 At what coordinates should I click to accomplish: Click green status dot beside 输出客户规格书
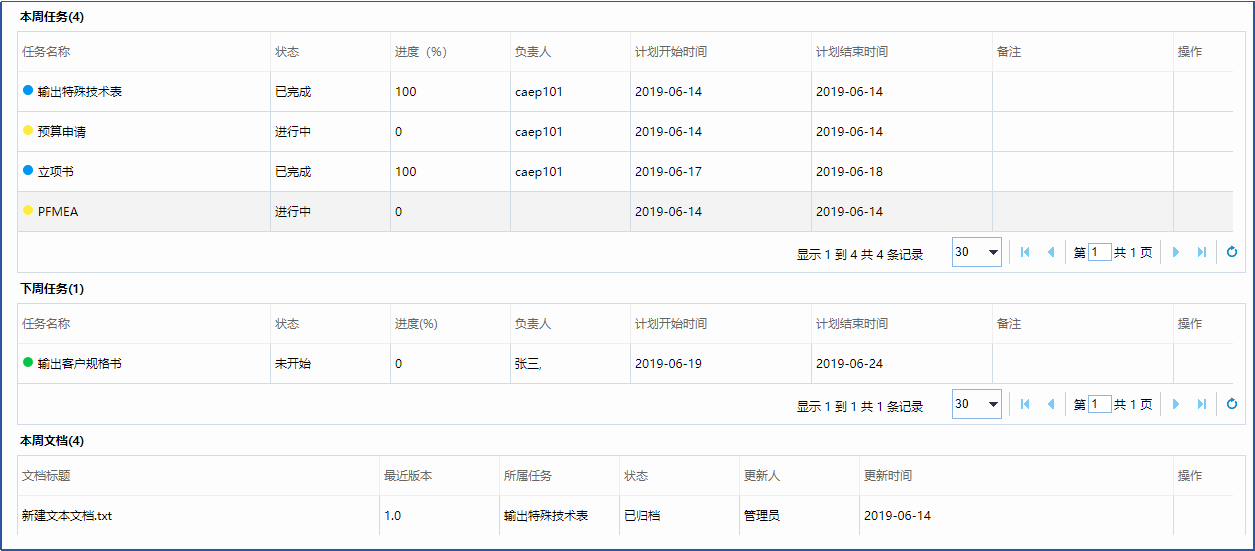(28, 363)
